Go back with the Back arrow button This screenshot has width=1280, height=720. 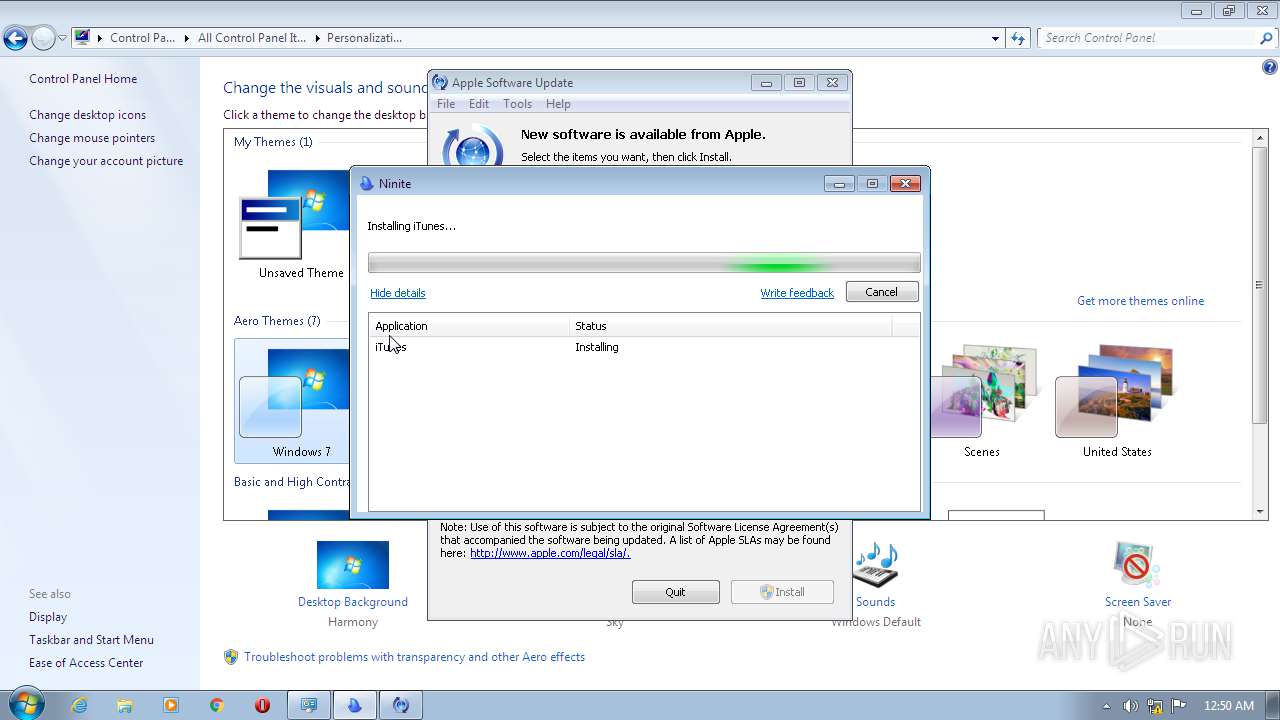(x=15, y=39)
